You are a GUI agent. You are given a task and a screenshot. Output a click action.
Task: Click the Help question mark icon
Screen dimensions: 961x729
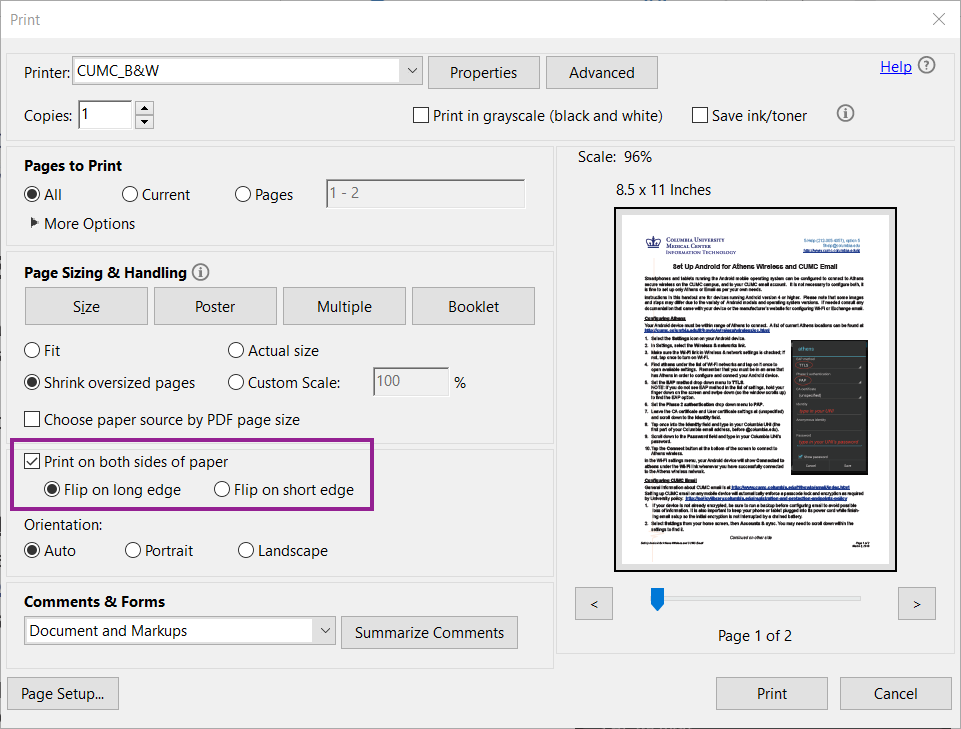[x=926, y=66]
